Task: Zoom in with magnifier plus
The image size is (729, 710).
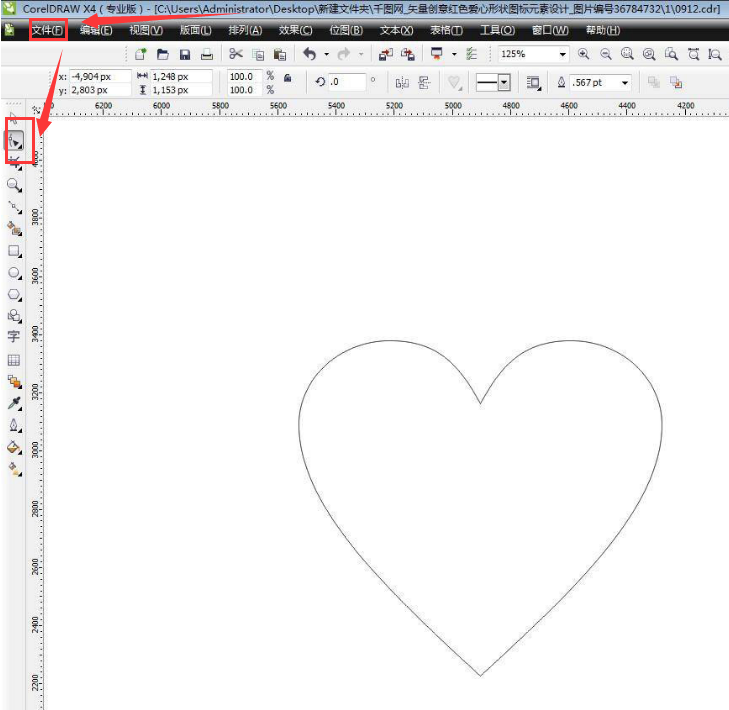Action: click(583, 54)
